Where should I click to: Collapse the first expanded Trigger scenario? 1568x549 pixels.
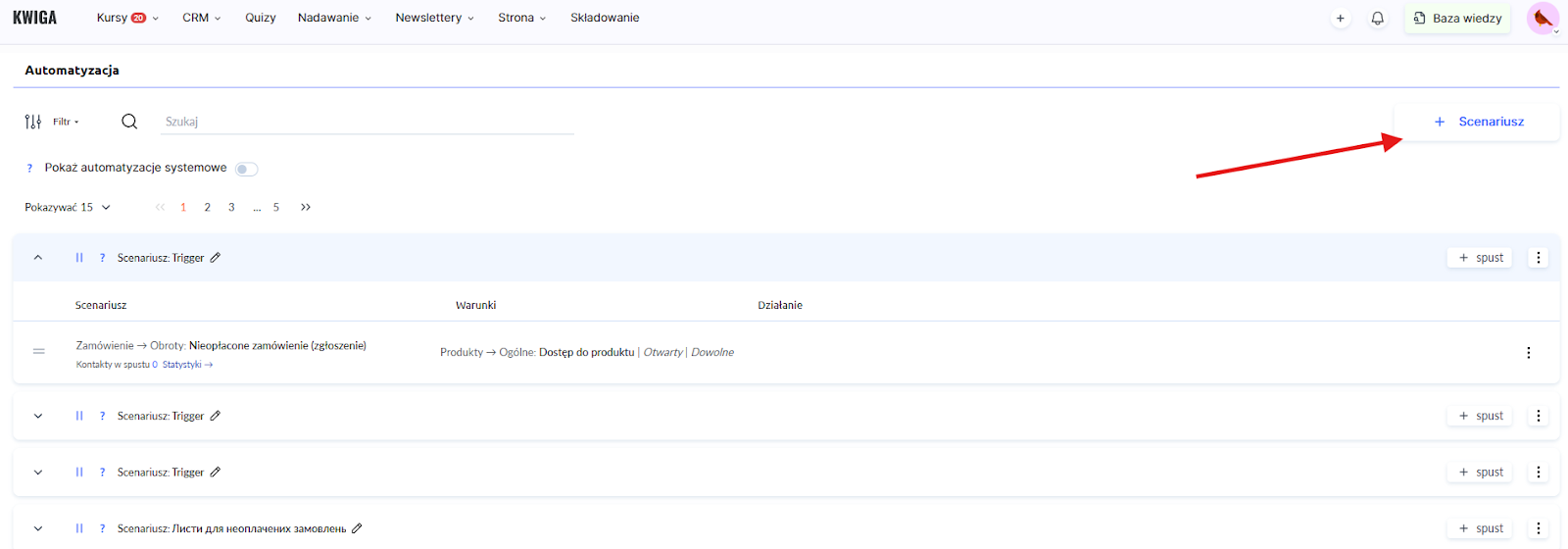[x=38, y=258]
